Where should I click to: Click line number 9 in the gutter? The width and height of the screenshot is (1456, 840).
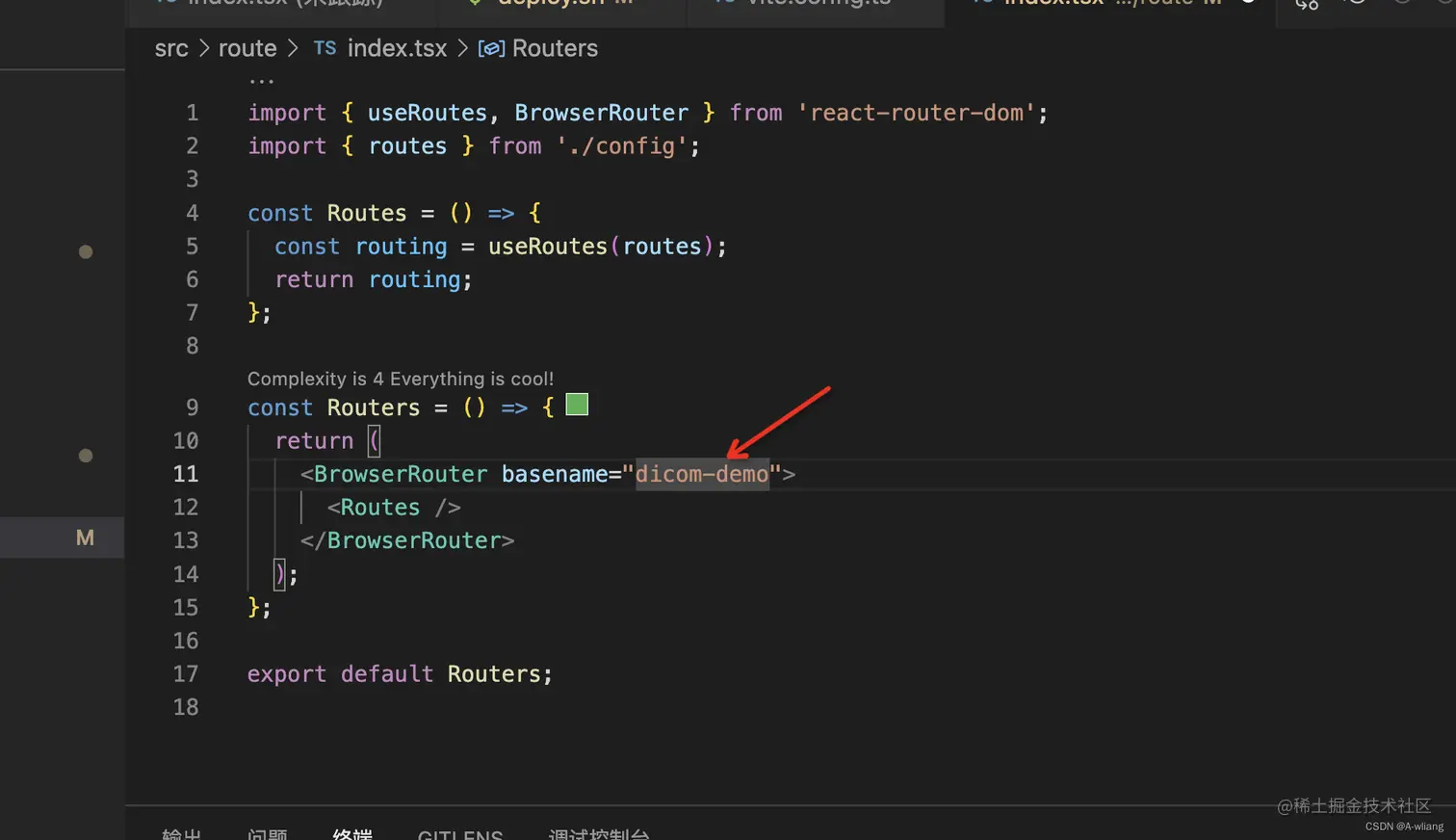pyautogui.click(x=193, y=407)
